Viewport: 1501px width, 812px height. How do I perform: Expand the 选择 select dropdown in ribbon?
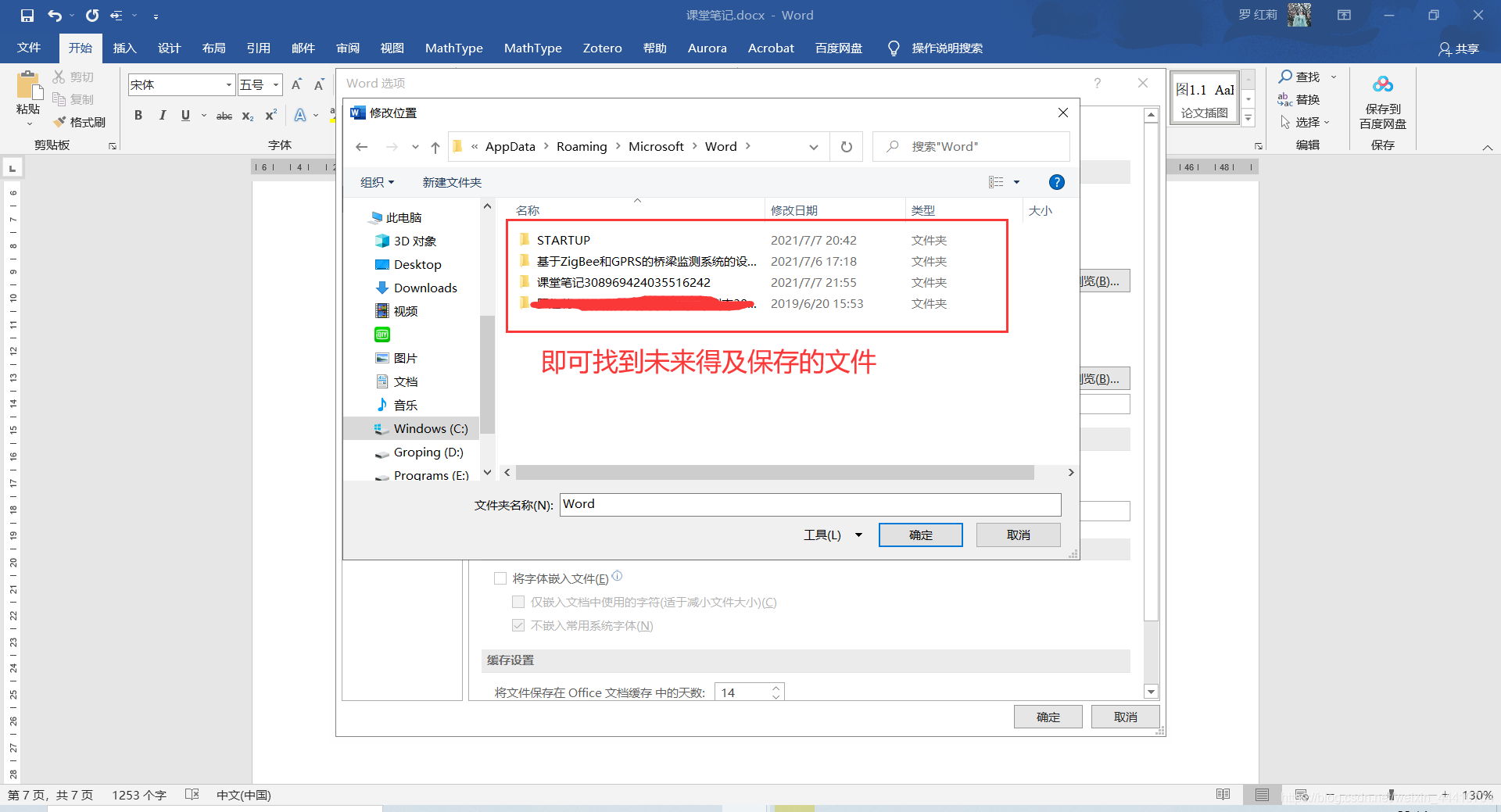coord(1327,122)
